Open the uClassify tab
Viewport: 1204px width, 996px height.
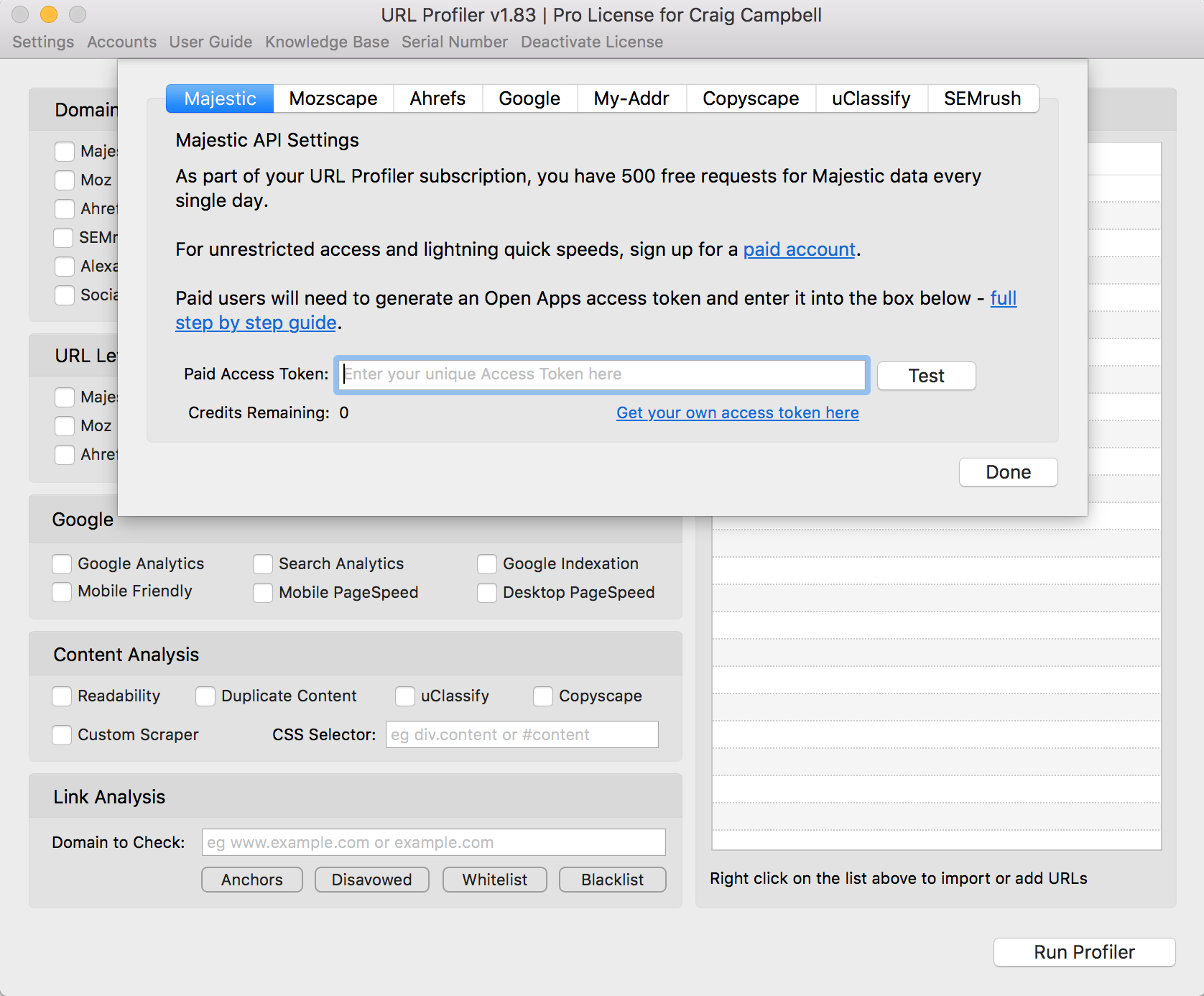(871, 98)
